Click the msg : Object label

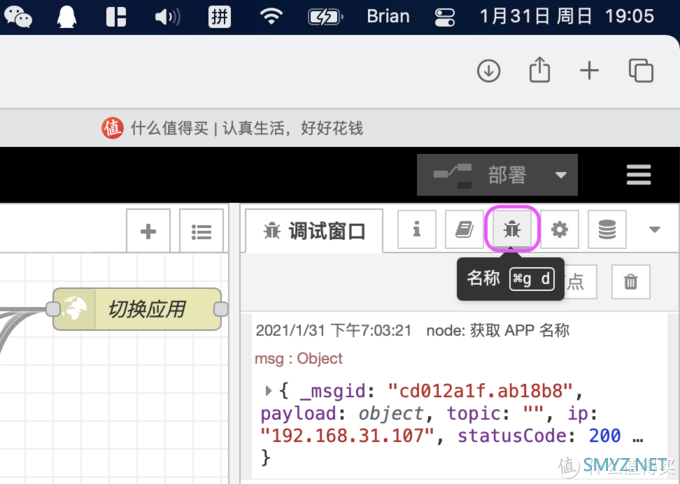[x=298, y=359]
